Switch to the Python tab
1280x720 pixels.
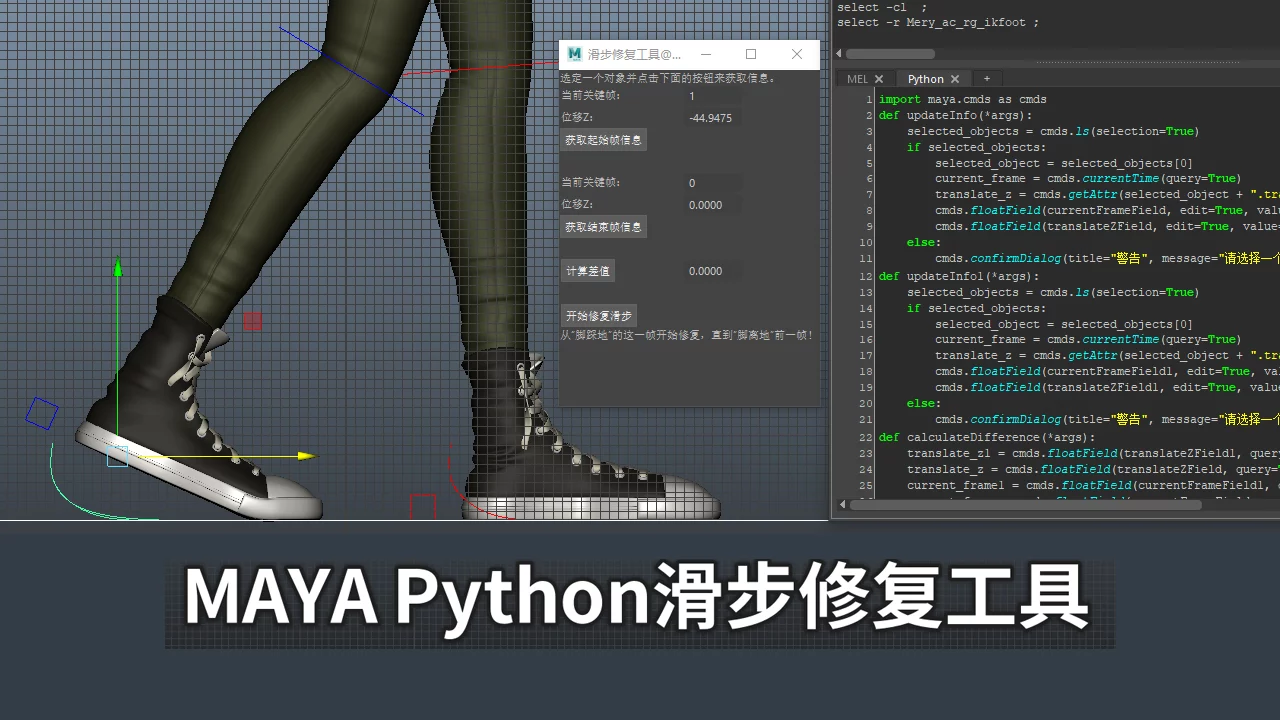click(x=925, y=79)
